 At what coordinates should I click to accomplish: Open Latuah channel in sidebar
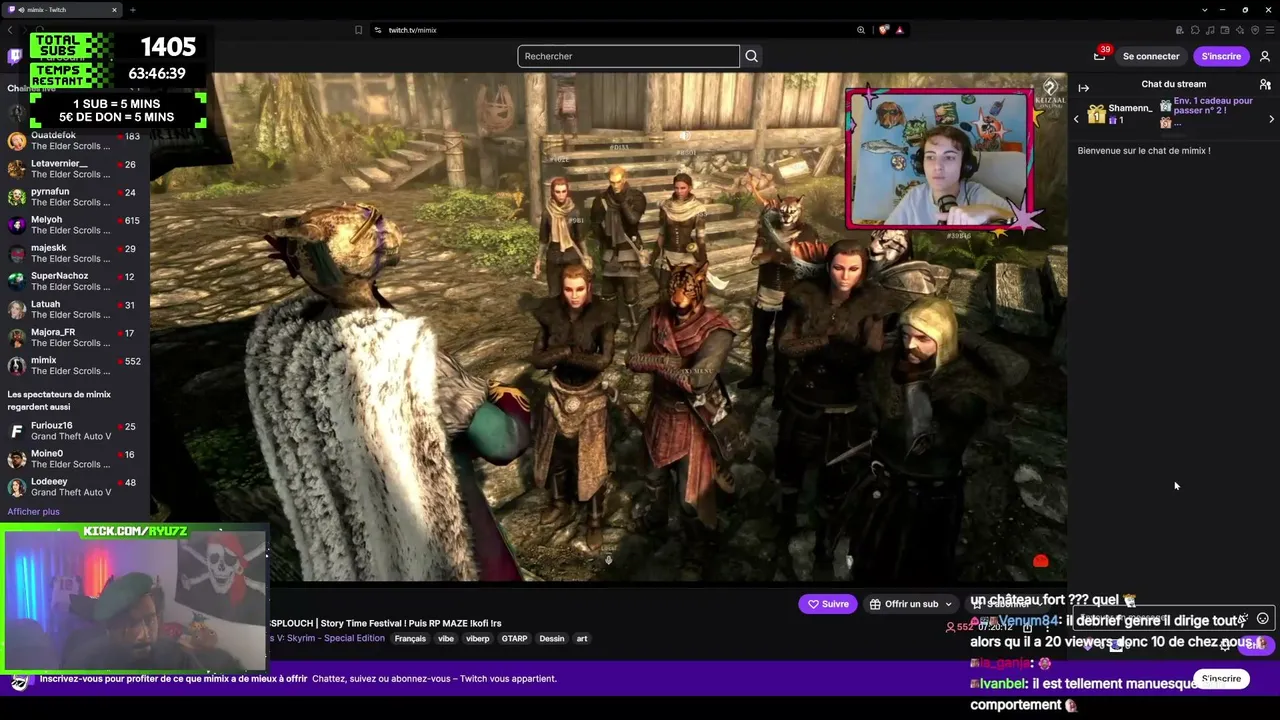pos(75,309)
